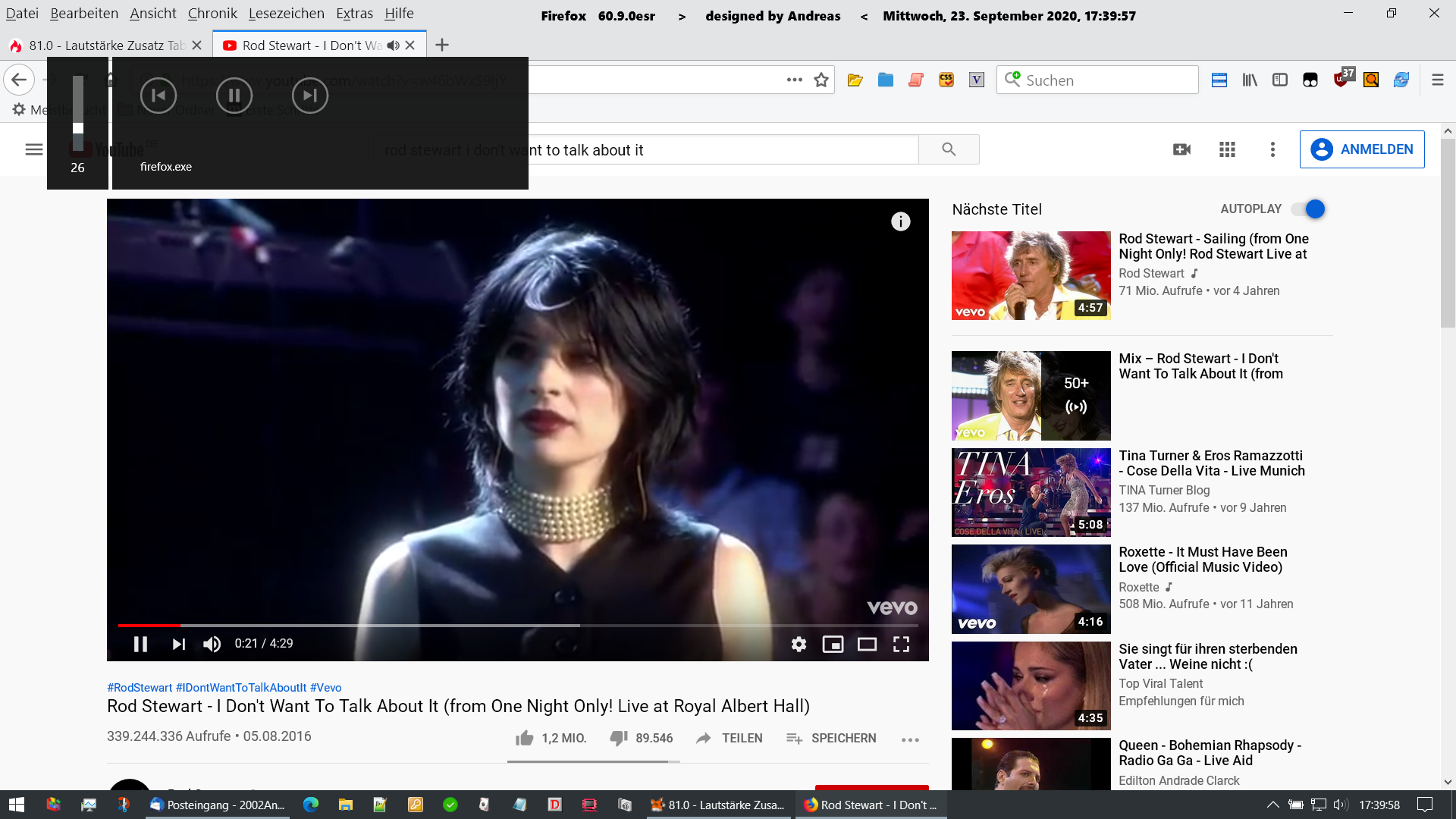Open the Lesezeichen menu
Viewport: 1456px width, 819px height.
tap(286, 13)
